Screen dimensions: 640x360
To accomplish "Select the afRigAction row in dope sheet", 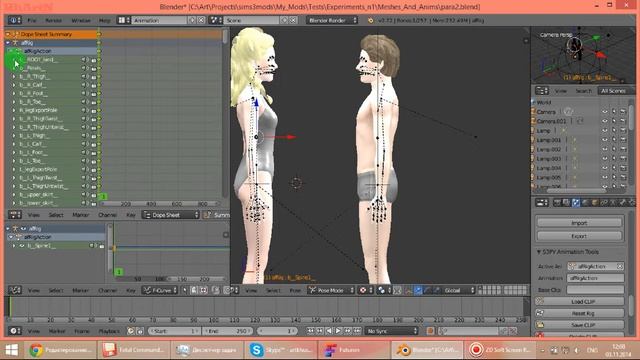I will (x=52, y=51).
